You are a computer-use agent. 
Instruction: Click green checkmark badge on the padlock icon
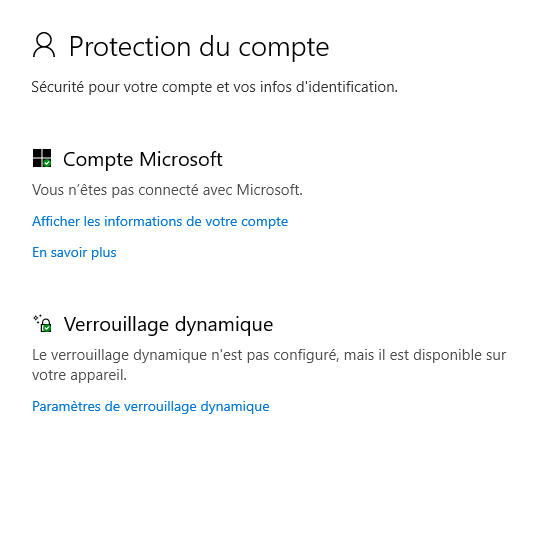tap(46, 328)
